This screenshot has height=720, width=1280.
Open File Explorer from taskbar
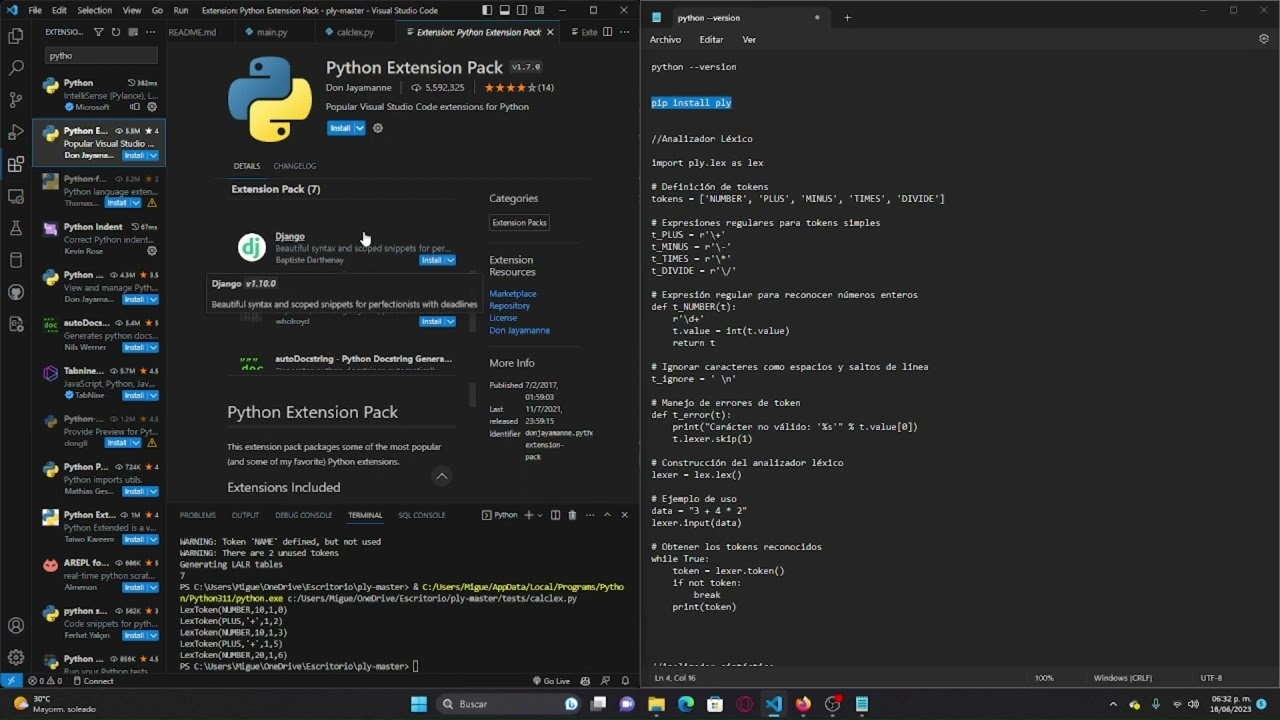(x=656, y=704)
